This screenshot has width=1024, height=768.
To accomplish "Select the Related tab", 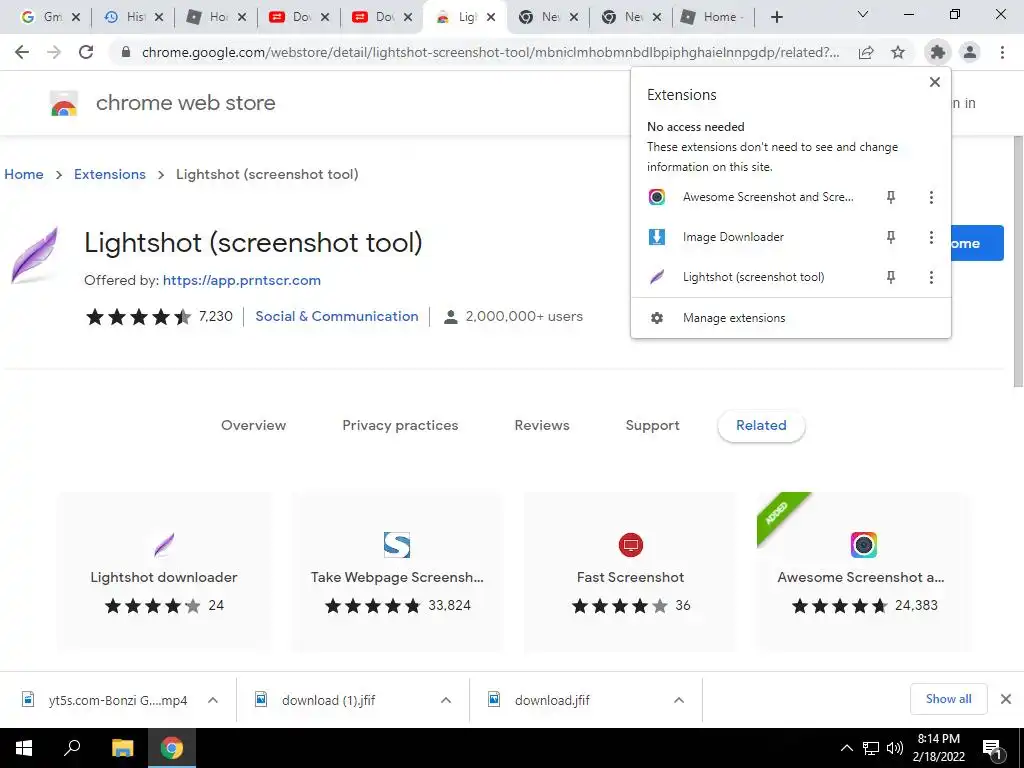I will point(761,425).
